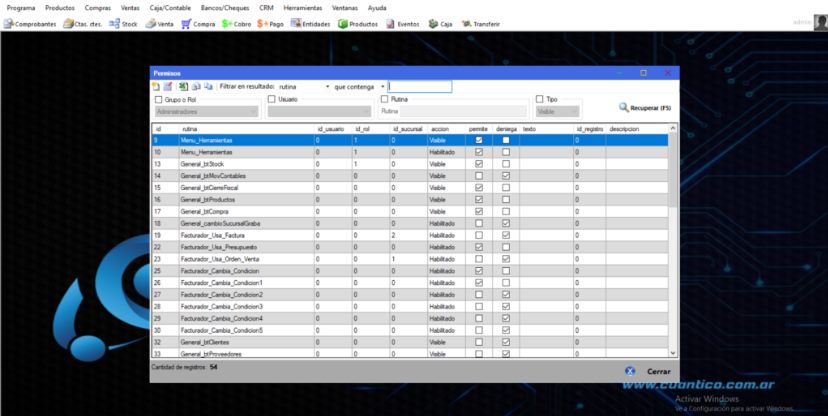The image size is (828, 416).
Task: Click the grid's vertical scrollbar thumb
Action: 673,169
